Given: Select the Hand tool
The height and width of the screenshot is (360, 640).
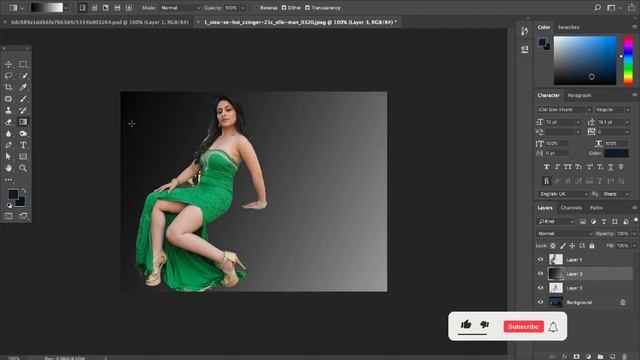Looking at the screenshot, I should pyautogui.click(x=8, y=168).
